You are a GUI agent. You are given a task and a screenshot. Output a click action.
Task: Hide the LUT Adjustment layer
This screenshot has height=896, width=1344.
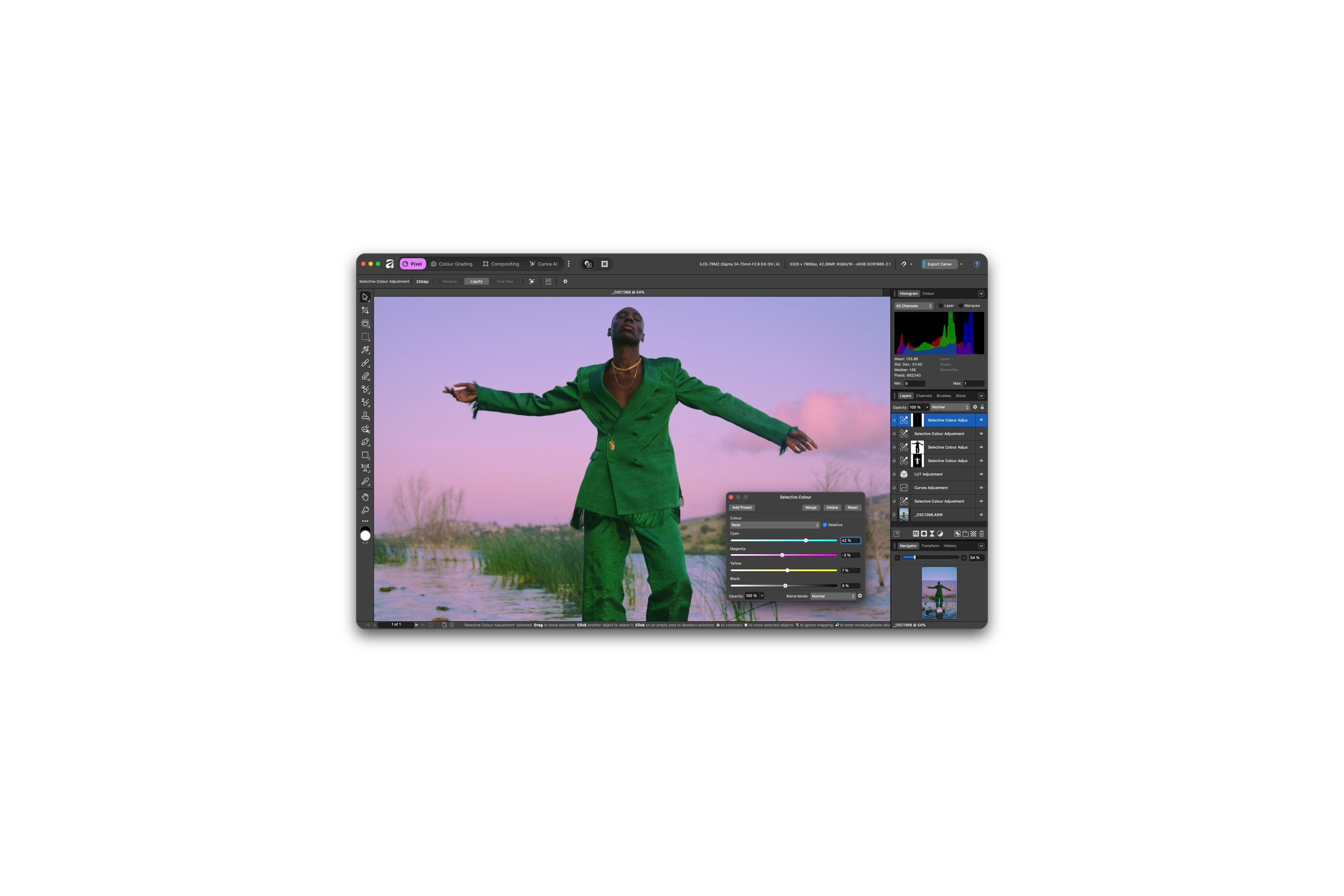coord(981,474)
